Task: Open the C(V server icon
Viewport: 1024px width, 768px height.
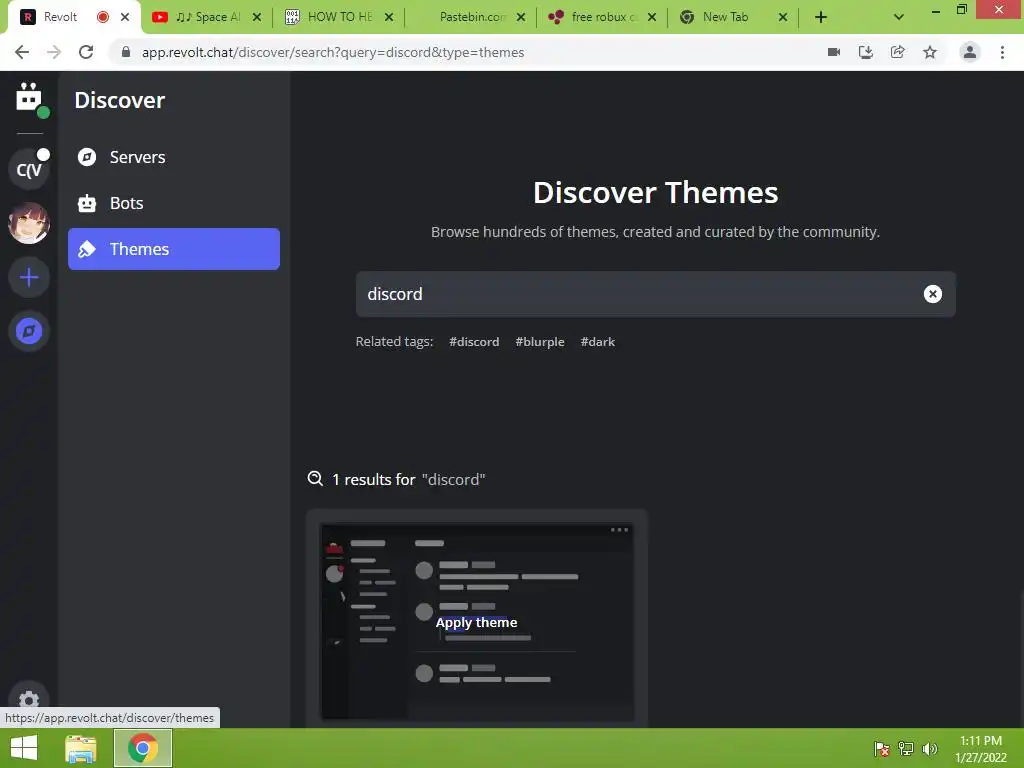Action: [x=29, y=169]
